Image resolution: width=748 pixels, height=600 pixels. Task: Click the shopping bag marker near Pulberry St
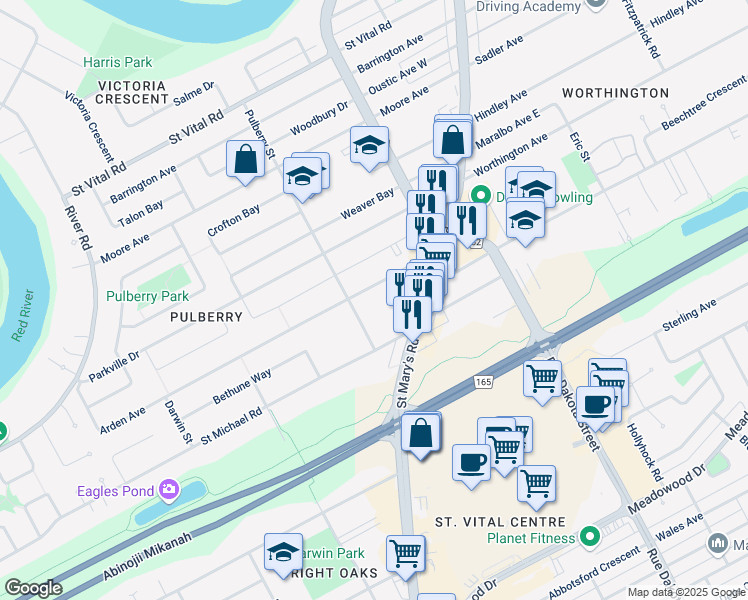(245, 160)
